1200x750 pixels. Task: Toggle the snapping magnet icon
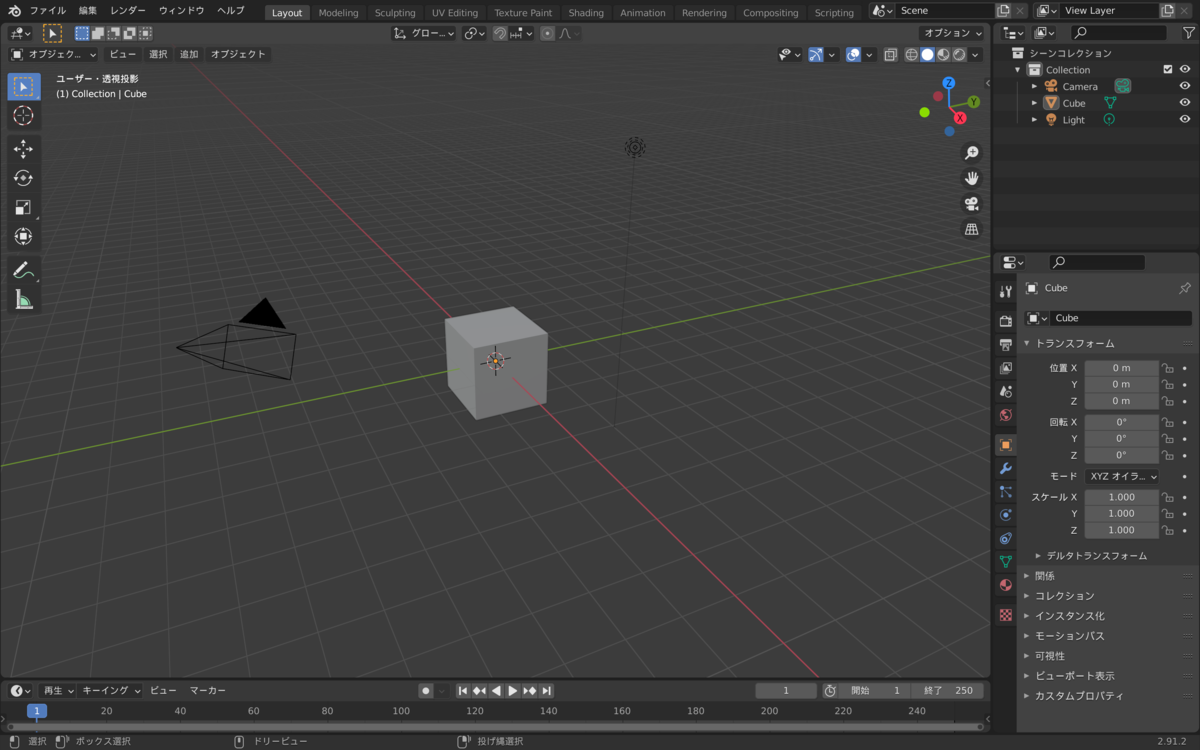tap(500, 33)
